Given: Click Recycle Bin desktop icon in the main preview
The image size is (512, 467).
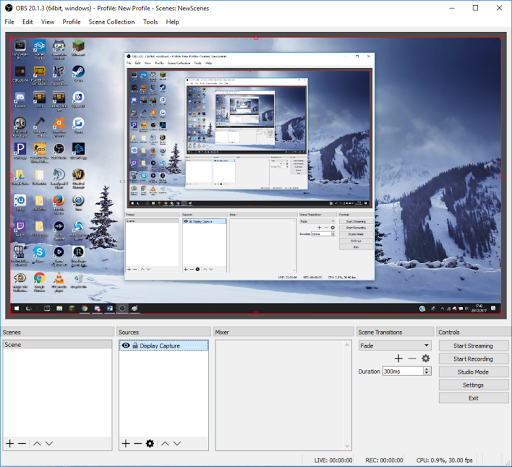Looking at the screenshot, I should [x=78, y=280].
